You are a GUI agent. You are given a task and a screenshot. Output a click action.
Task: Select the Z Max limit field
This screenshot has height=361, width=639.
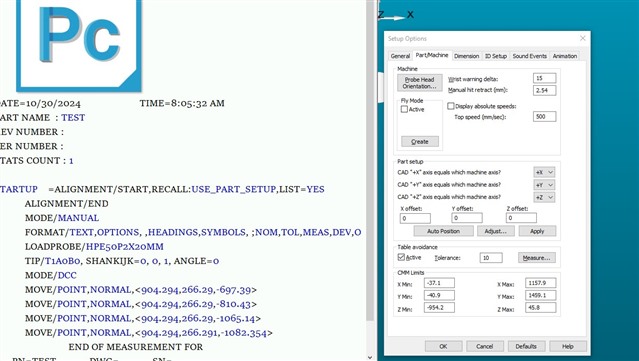[x=541, y=308]
